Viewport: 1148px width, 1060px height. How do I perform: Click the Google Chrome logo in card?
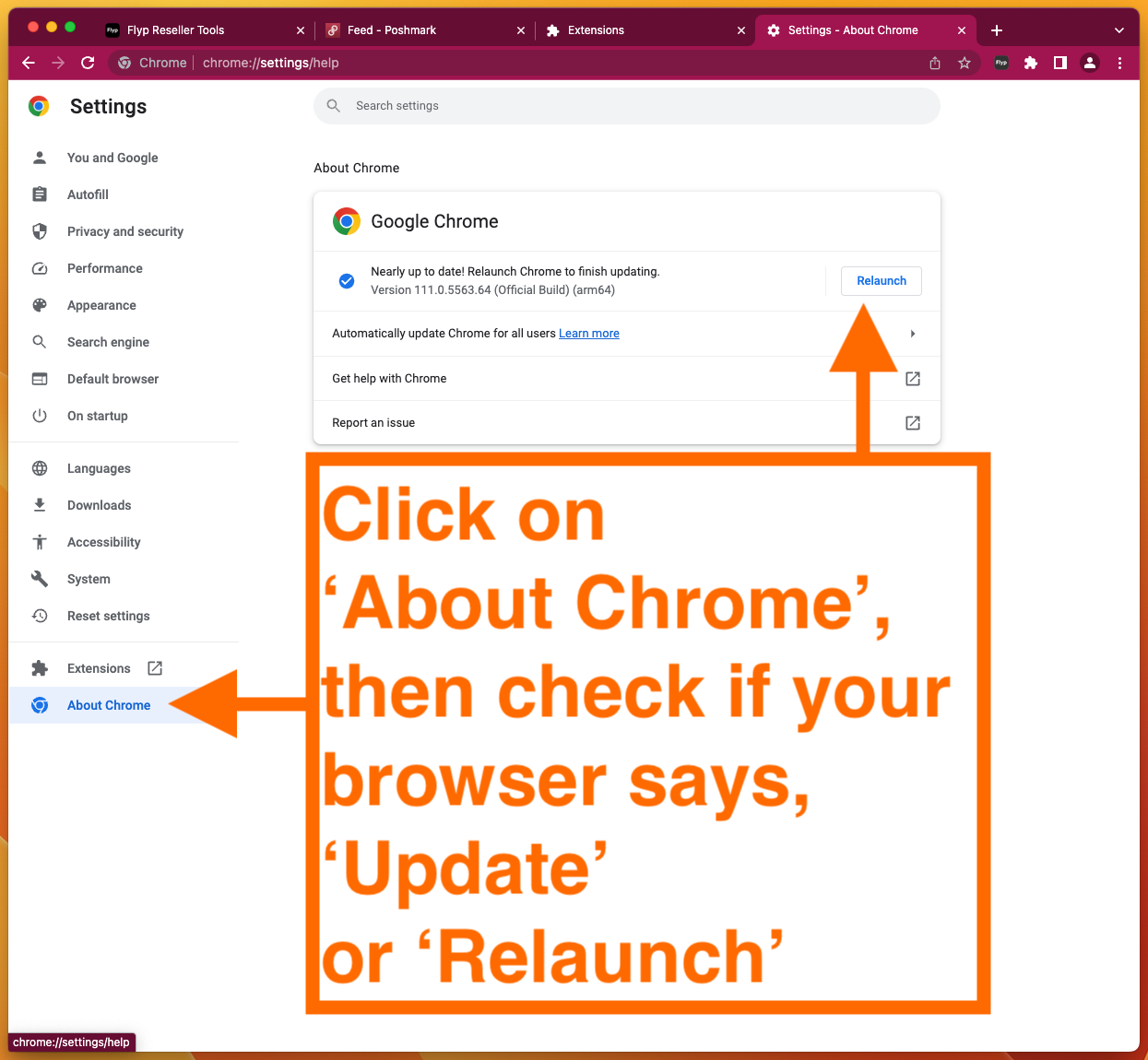[347, 221]
